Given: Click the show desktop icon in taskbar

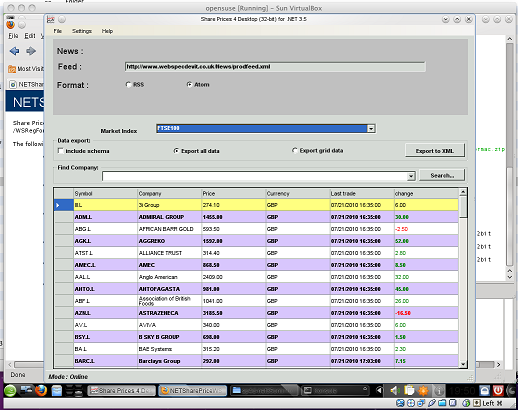Looking at the screenshot, I should pyautogui.click(x=26, y=390).
